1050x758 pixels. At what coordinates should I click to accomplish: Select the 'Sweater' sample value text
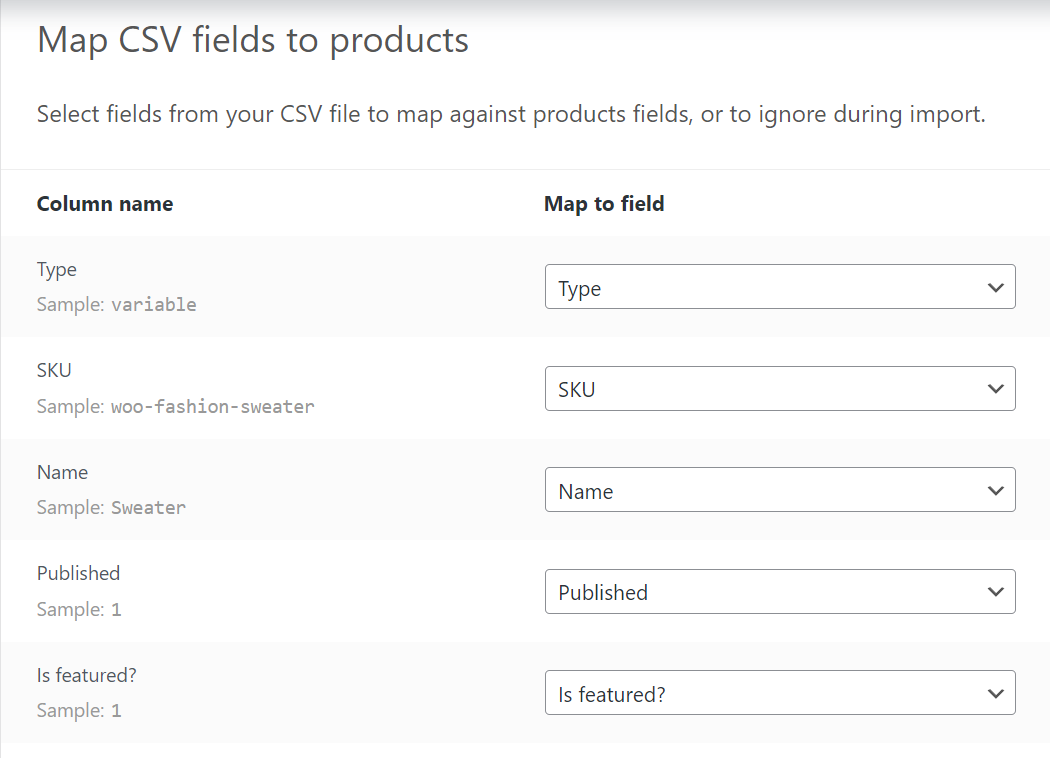148,508
